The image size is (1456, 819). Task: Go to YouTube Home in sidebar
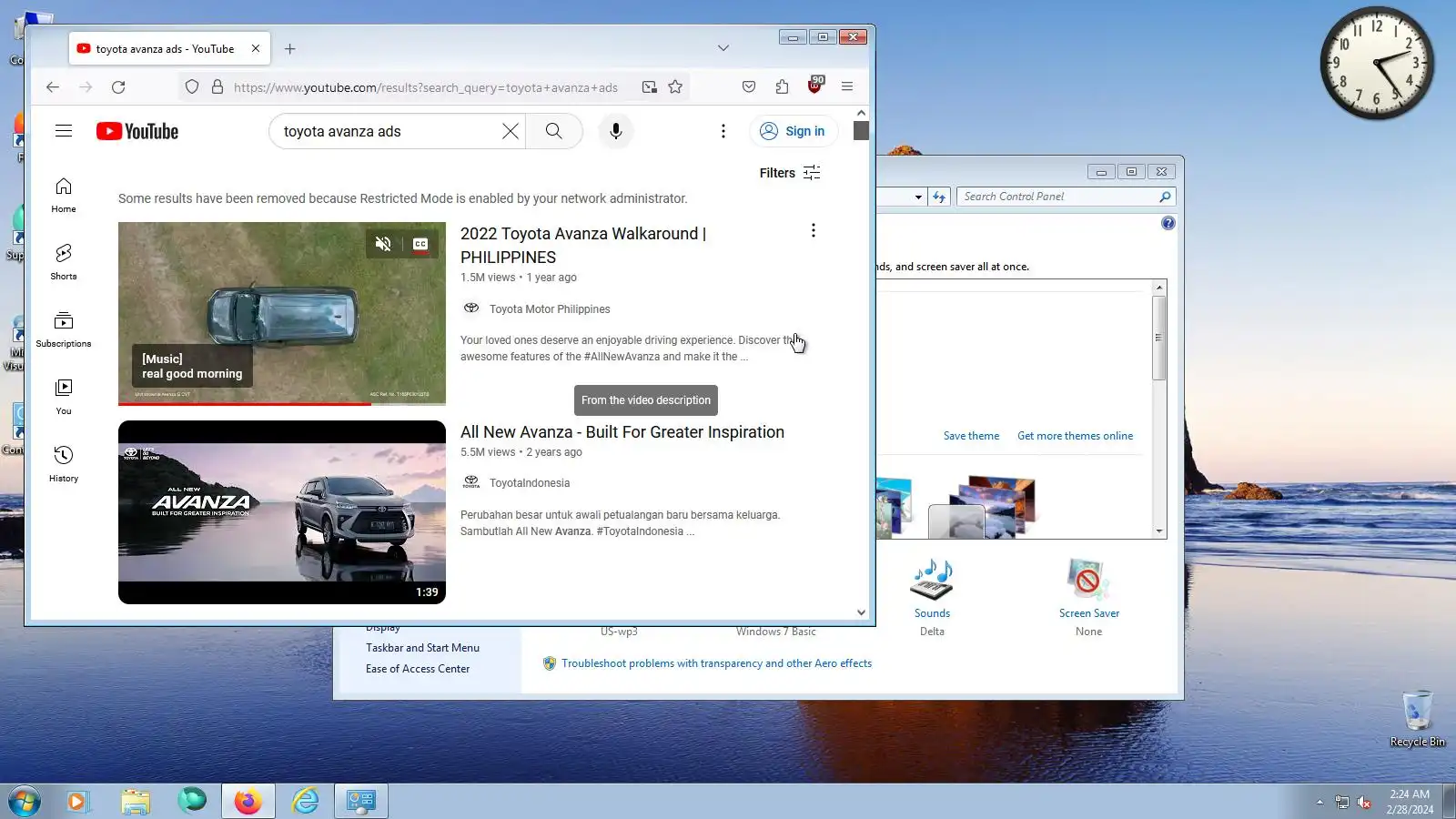click(x=64, y=195)
